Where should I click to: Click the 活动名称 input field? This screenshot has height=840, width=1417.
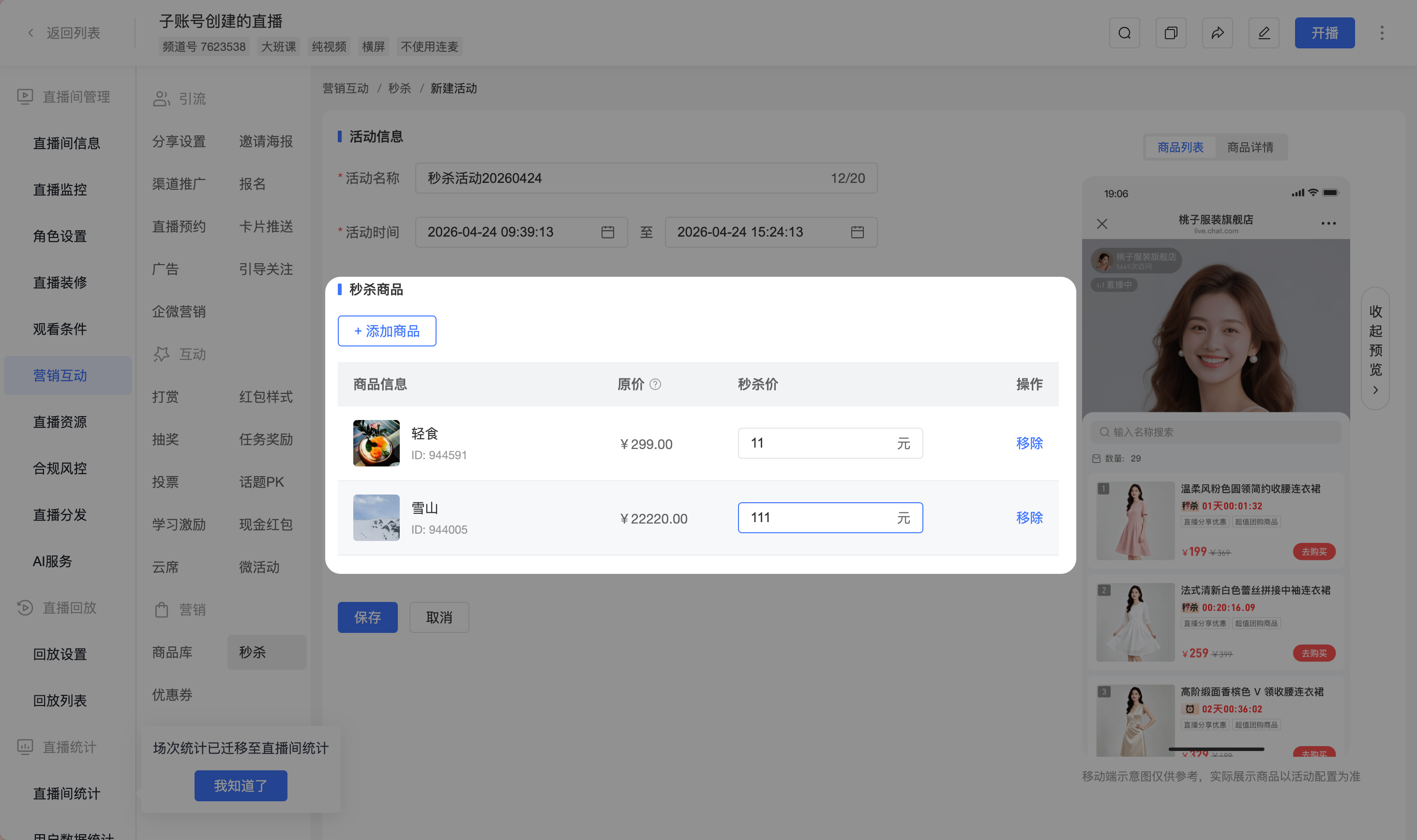pyautogui.click(x=646, y=178)
